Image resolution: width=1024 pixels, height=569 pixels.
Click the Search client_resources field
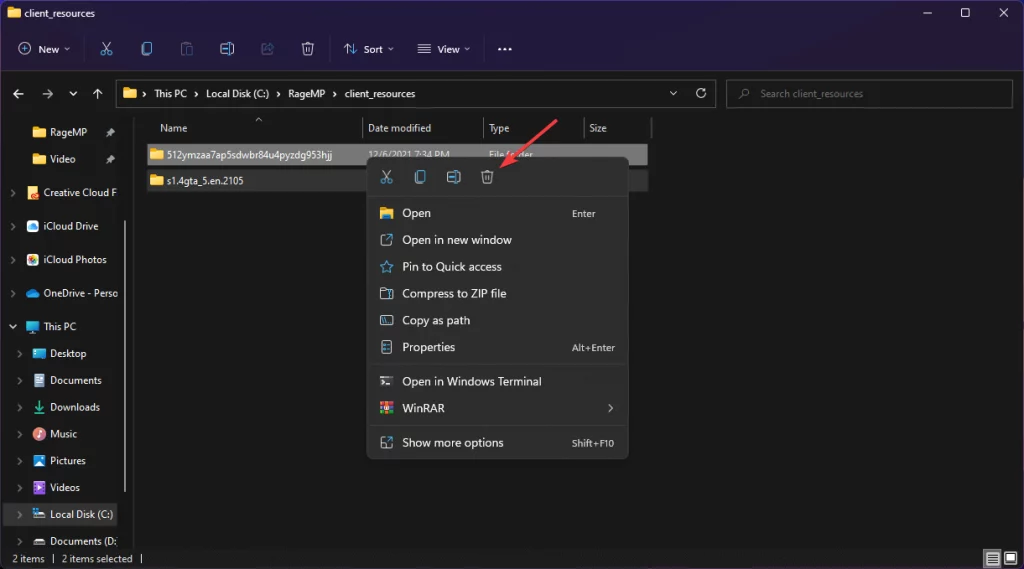pyautogui.click(x=869, y=94)
